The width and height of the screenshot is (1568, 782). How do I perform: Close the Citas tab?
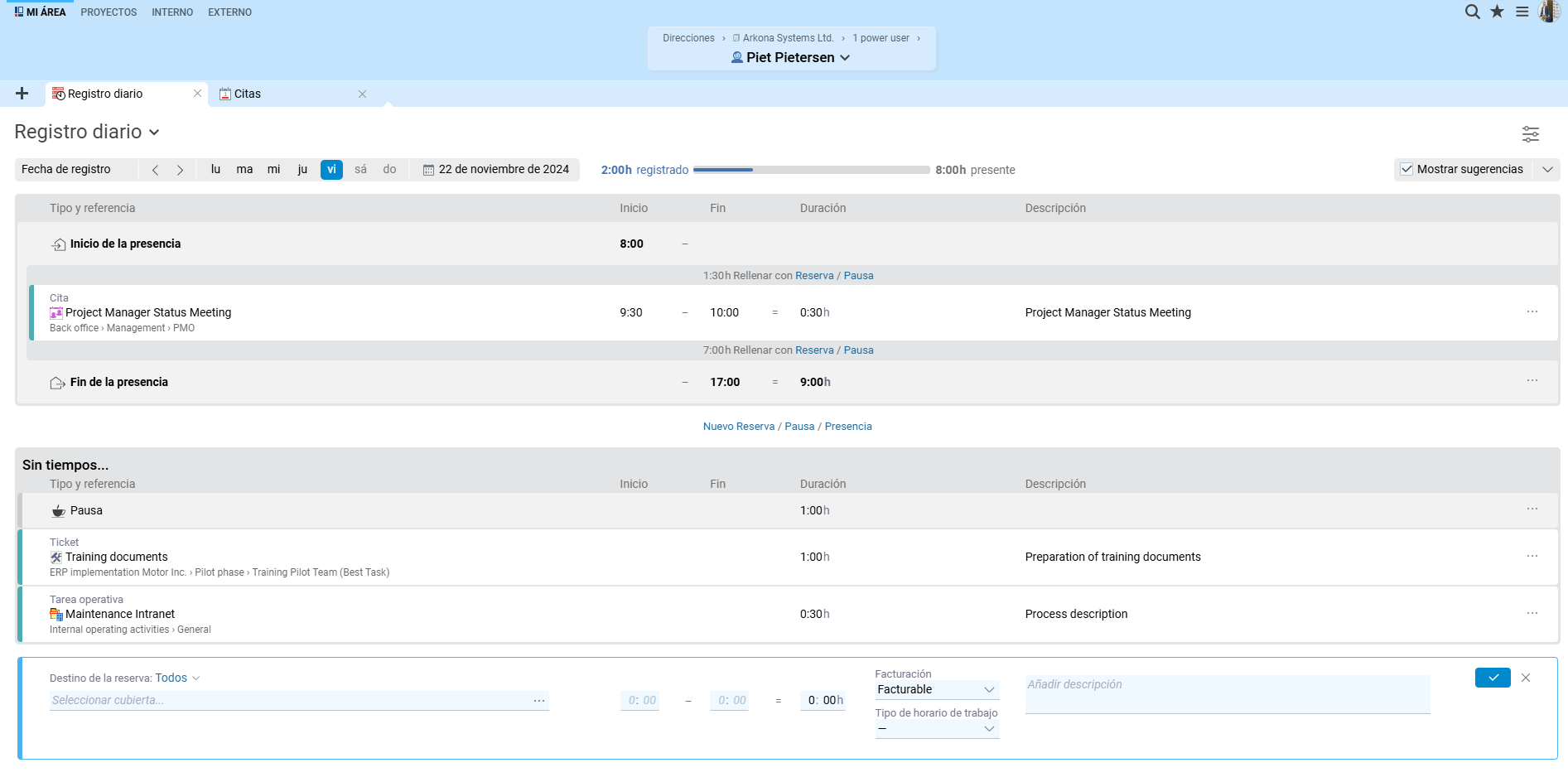(x=362, y=94)
